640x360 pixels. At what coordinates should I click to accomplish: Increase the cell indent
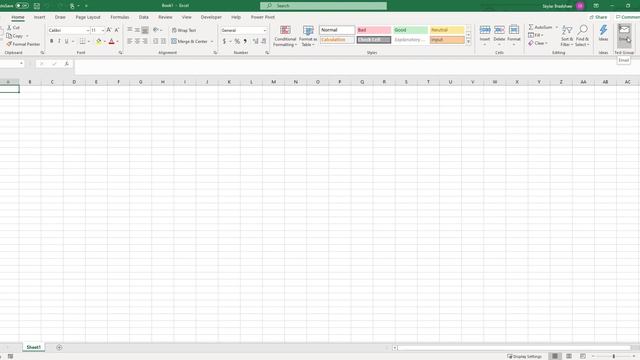pos(163,41)
